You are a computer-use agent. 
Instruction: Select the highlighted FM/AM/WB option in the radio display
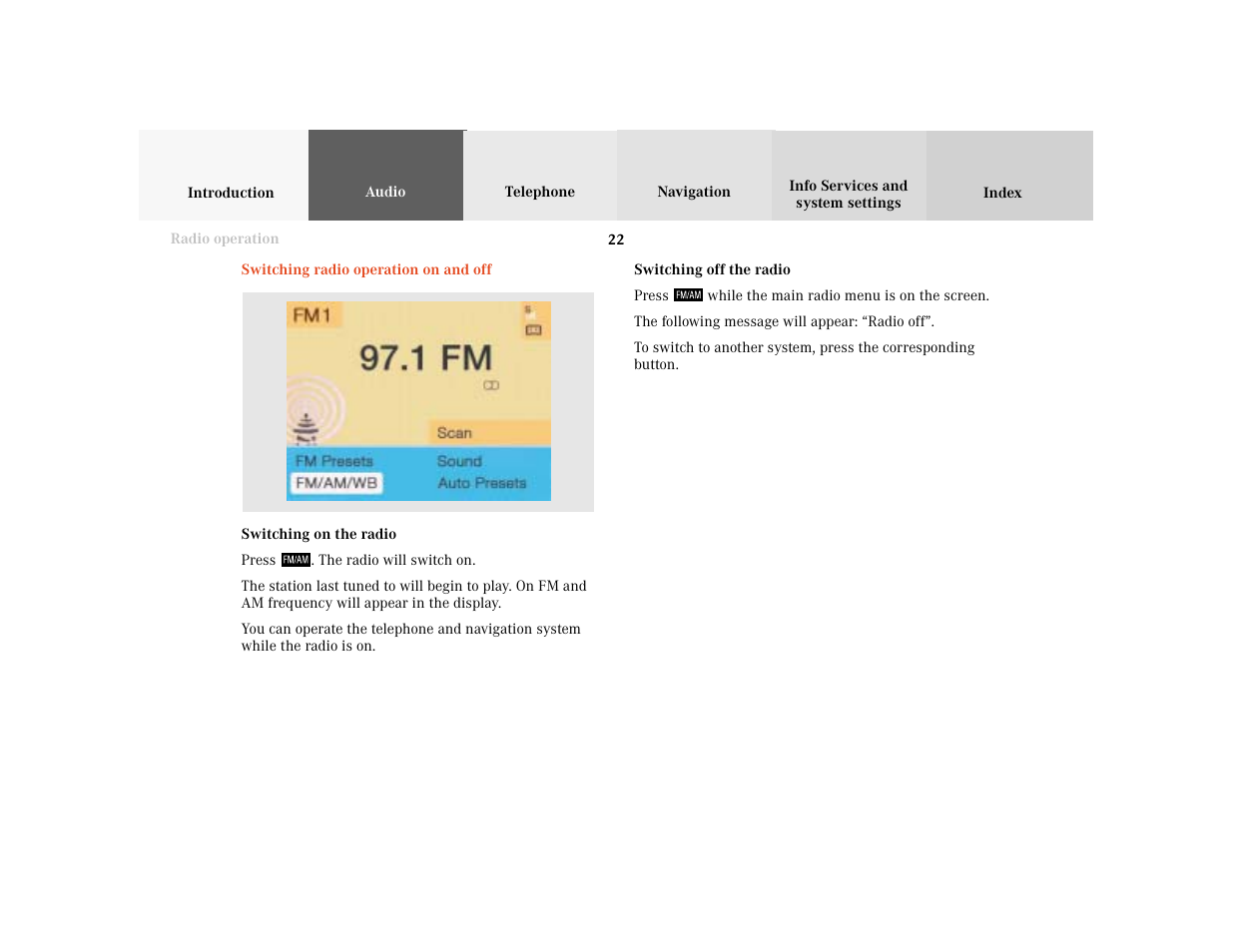coord(336,483)
